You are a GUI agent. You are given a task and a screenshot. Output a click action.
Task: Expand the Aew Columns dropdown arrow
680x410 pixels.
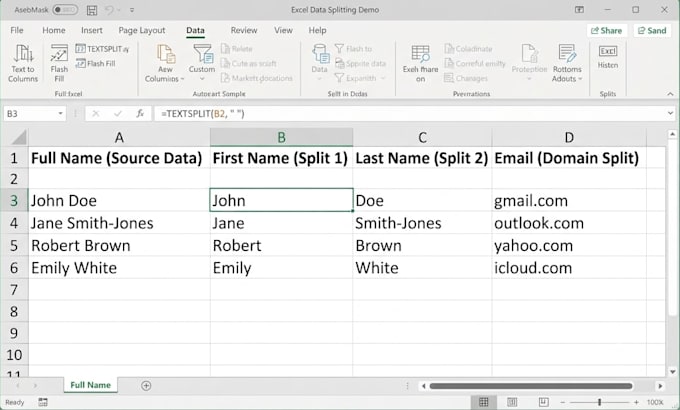point(182,79)
